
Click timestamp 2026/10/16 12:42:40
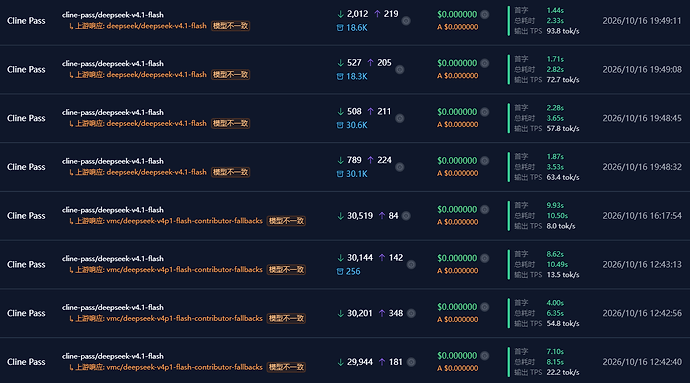(x=642, y=362)
